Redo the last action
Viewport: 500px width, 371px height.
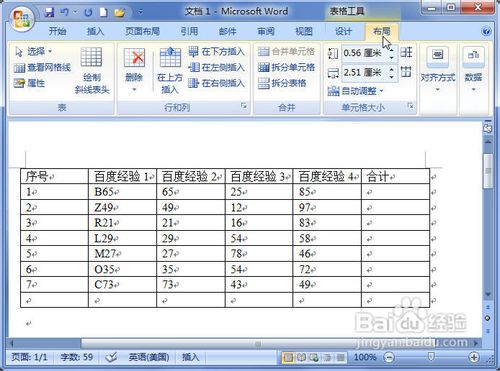pos(88,13)
